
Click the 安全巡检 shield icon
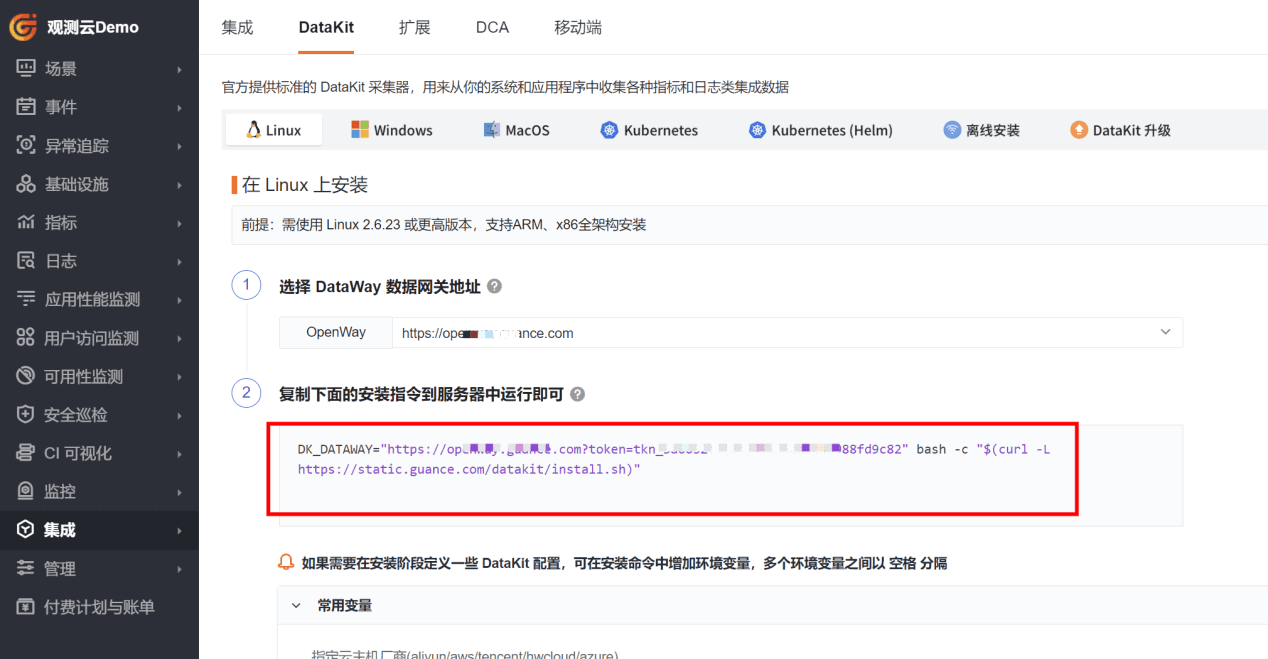[26, 414]
